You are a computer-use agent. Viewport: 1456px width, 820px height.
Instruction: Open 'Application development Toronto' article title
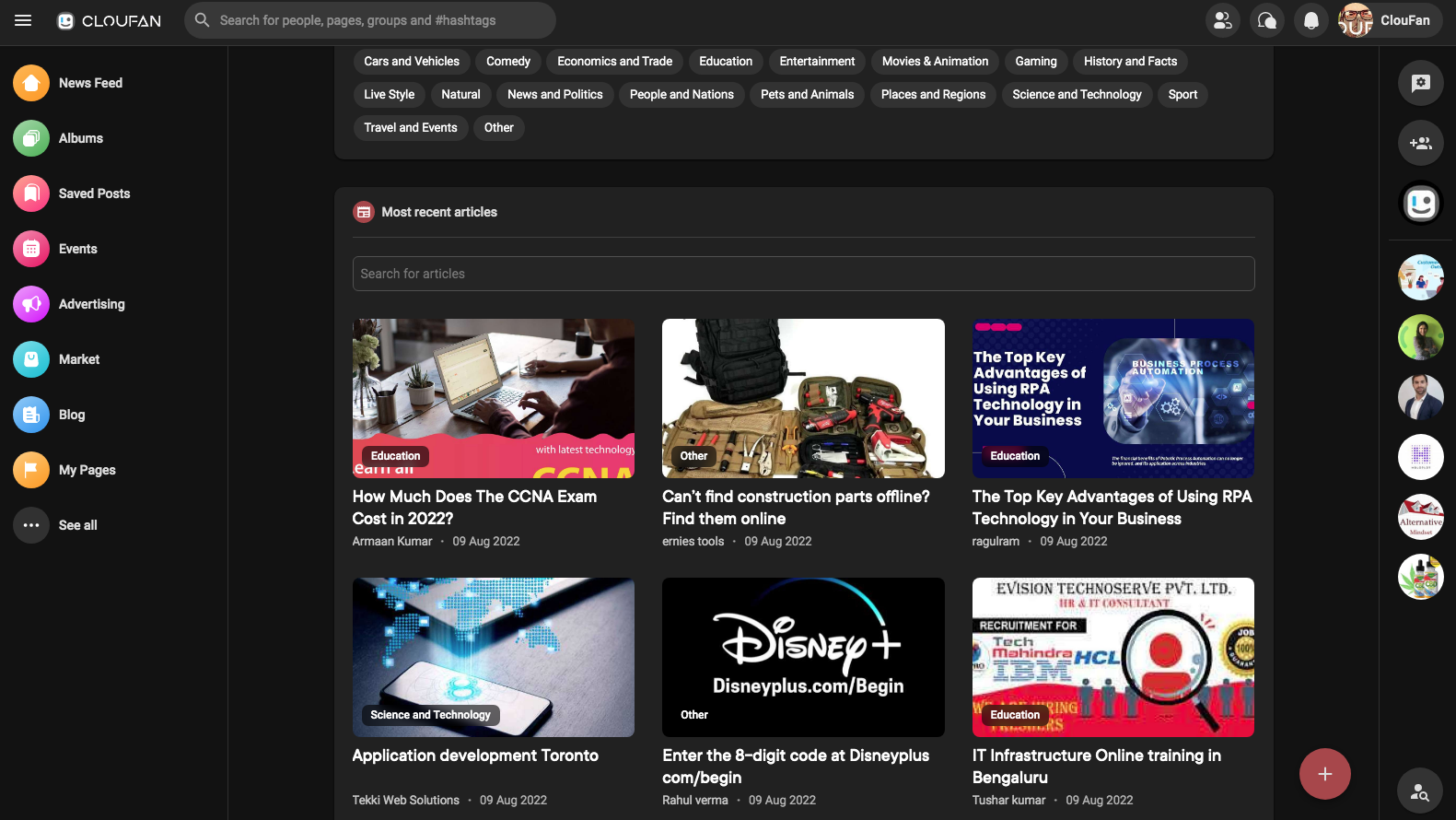click(x=475, y=756)
